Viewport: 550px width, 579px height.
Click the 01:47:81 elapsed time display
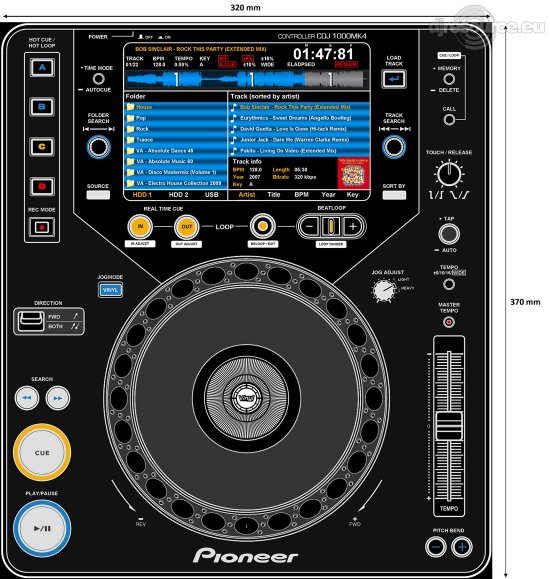click(x=323, y=54)
